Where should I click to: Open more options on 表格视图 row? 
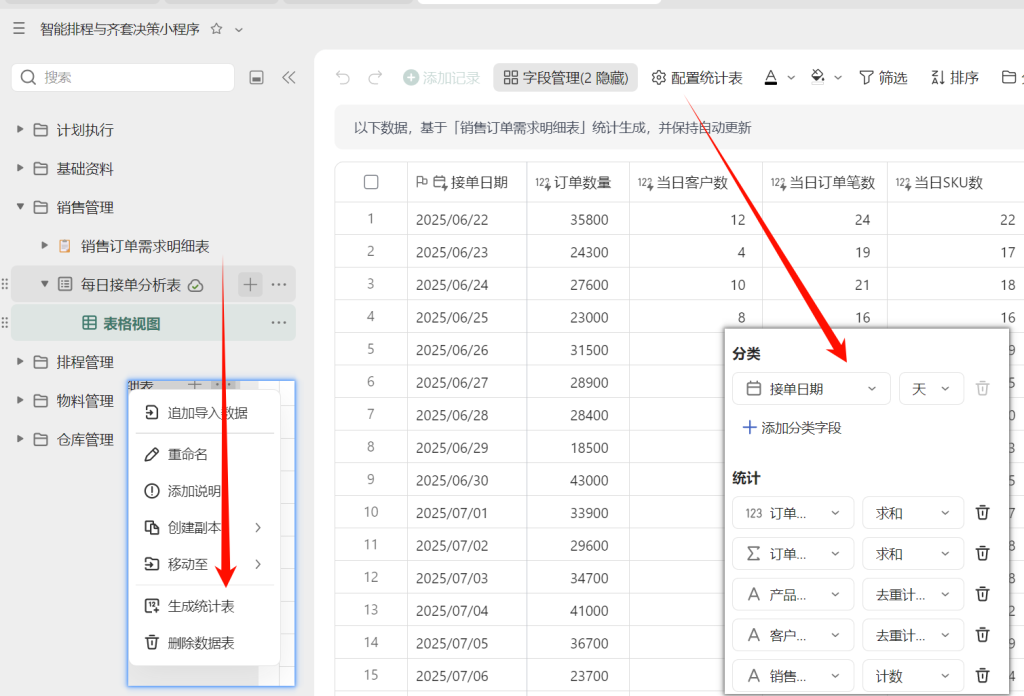(x=279, y=323)
